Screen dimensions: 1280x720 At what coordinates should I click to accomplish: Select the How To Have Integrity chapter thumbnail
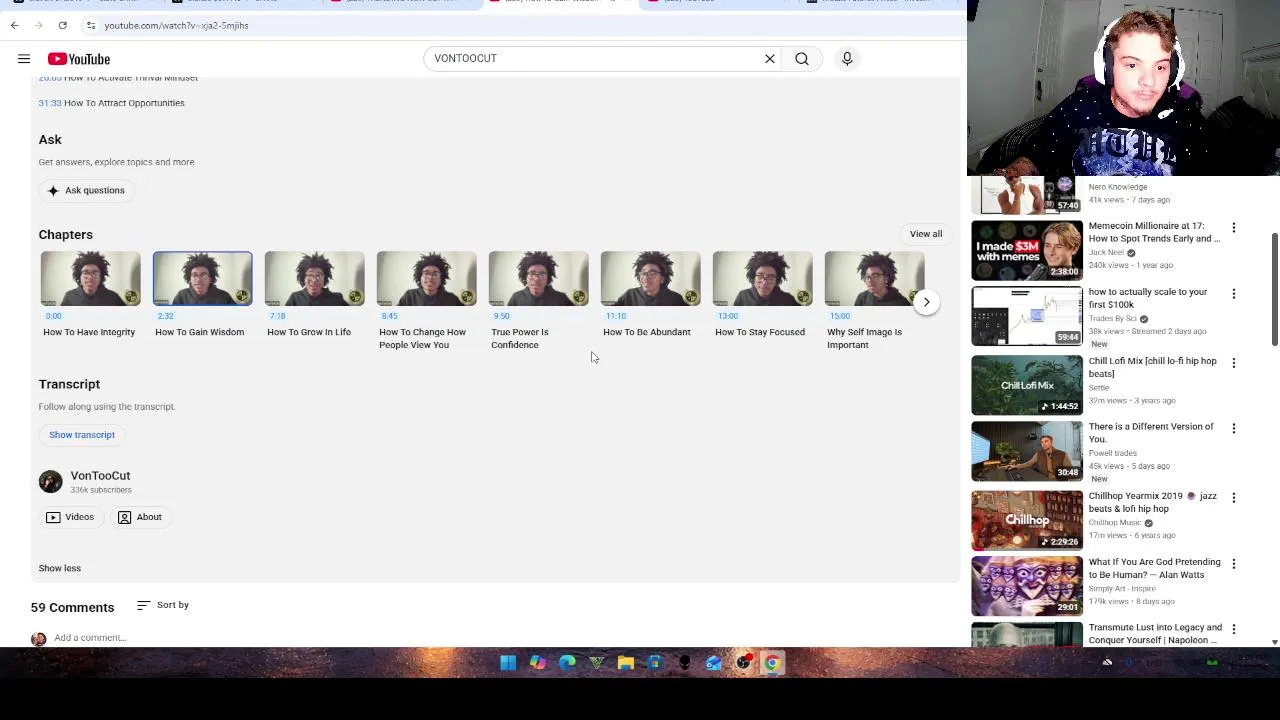[91, 279]
